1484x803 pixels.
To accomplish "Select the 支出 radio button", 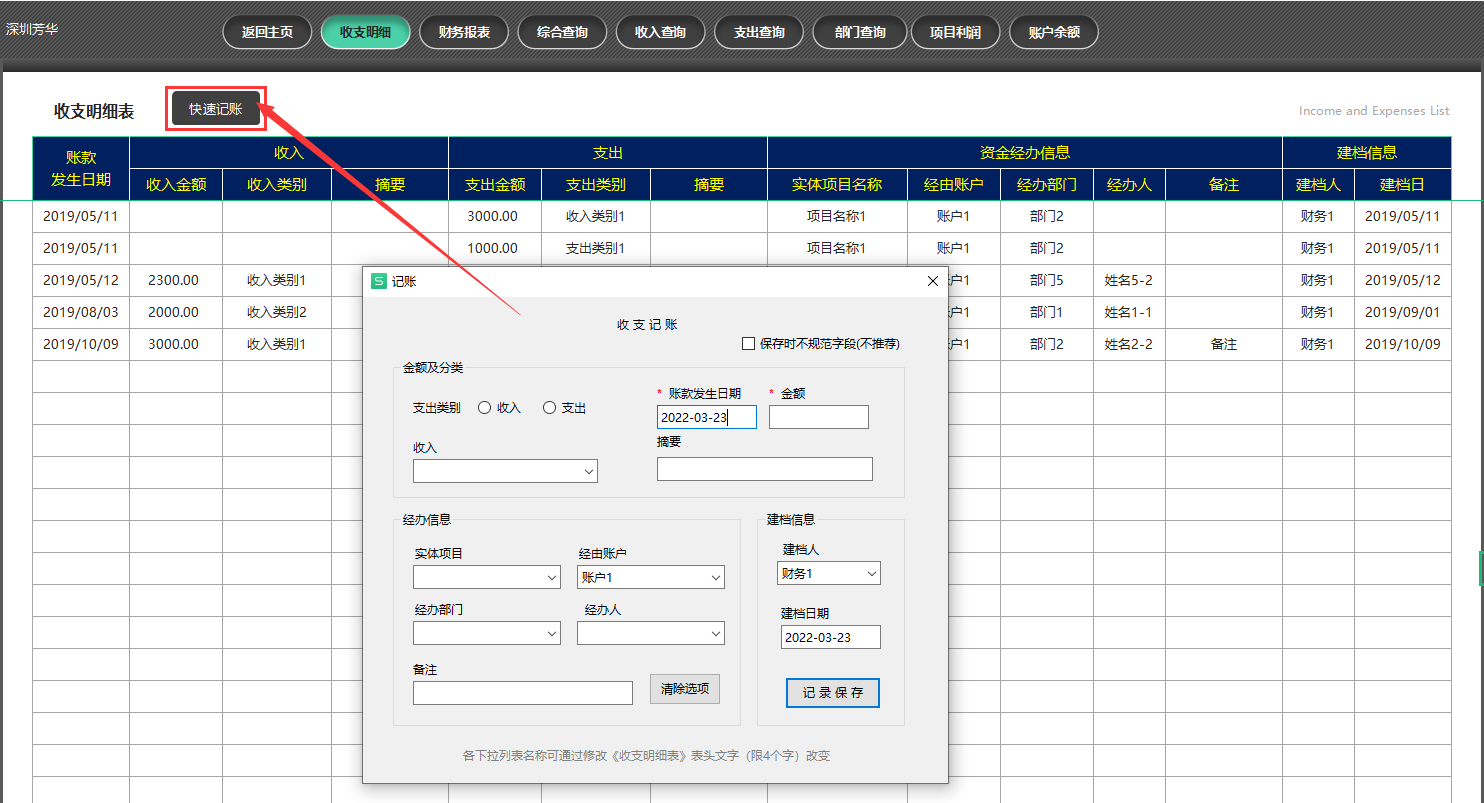I will 550,407.
